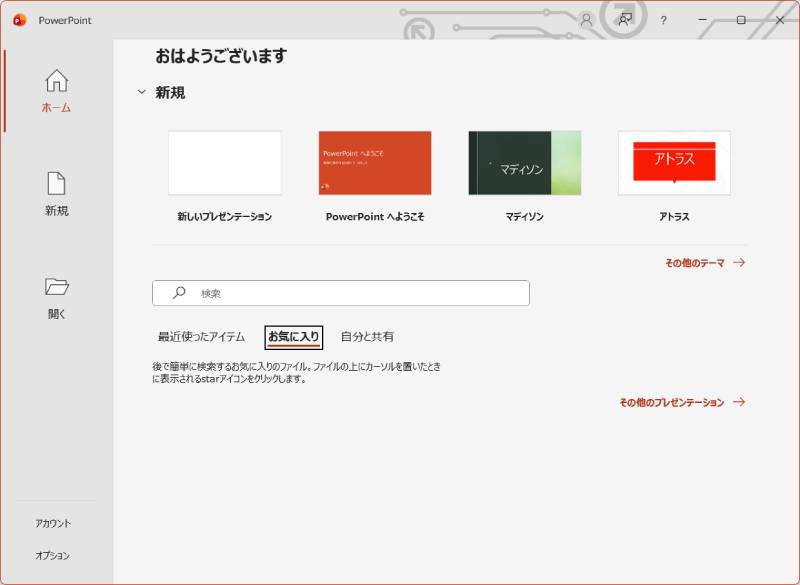Pick the アトラス theme thumbnail
This screenshot has width=800, height=585.
pos(674,163)
